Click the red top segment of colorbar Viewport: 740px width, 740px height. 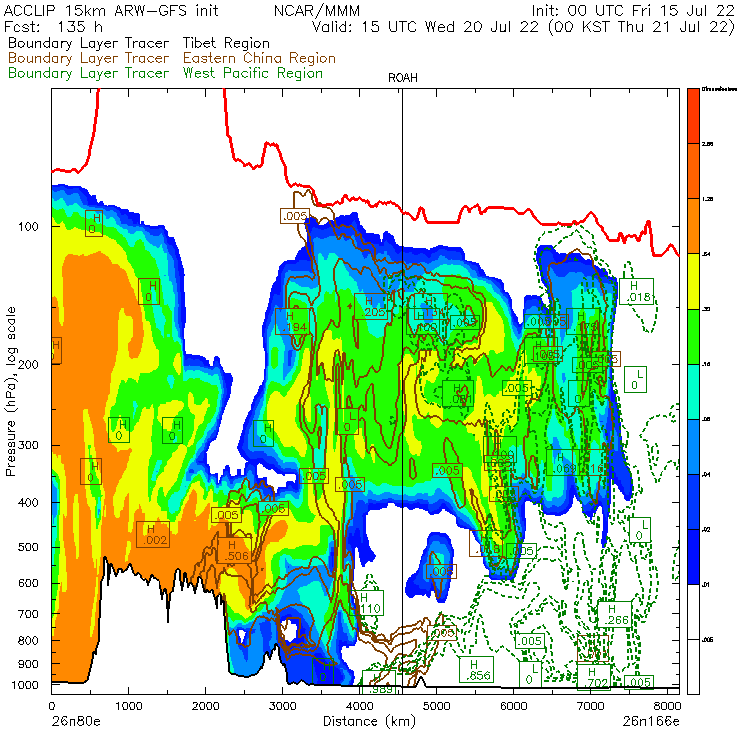tap(693, 116)
